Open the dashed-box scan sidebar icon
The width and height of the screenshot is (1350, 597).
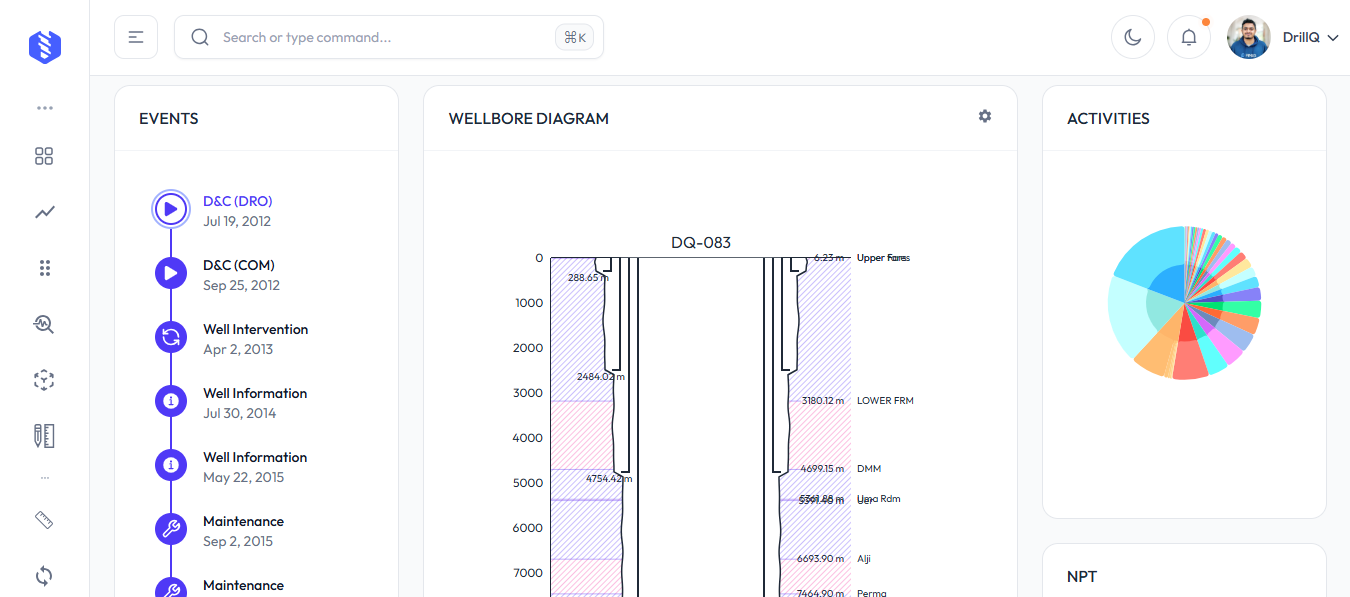(x=44, y=380)
